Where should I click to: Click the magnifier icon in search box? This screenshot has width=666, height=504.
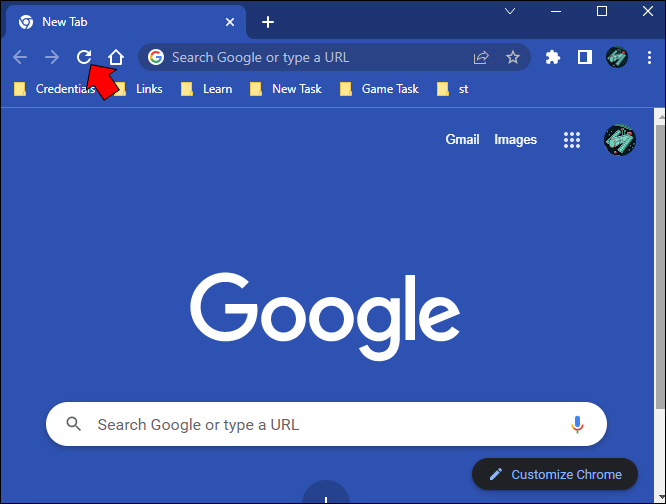(73, 424)
